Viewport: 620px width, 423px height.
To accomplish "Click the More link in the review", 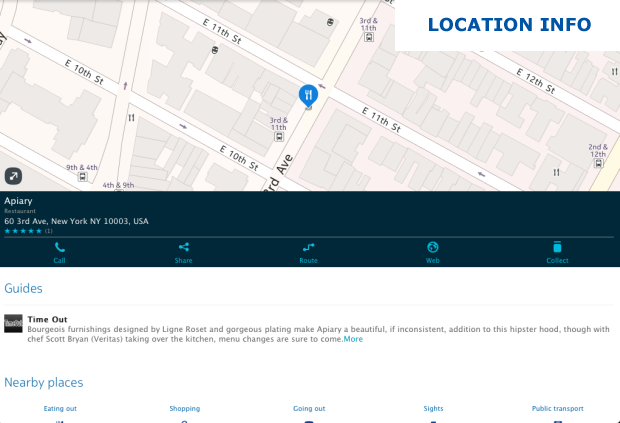I will (x=353, y=339).
